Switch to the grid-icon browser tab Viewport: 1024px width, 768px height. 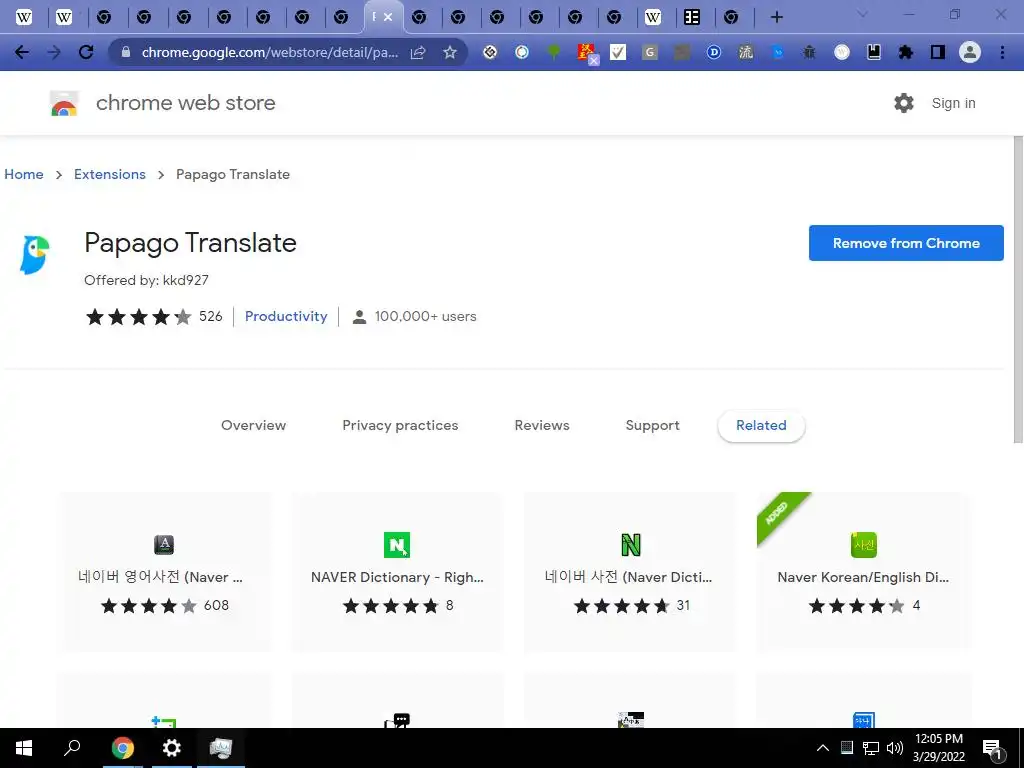(692, 17)
